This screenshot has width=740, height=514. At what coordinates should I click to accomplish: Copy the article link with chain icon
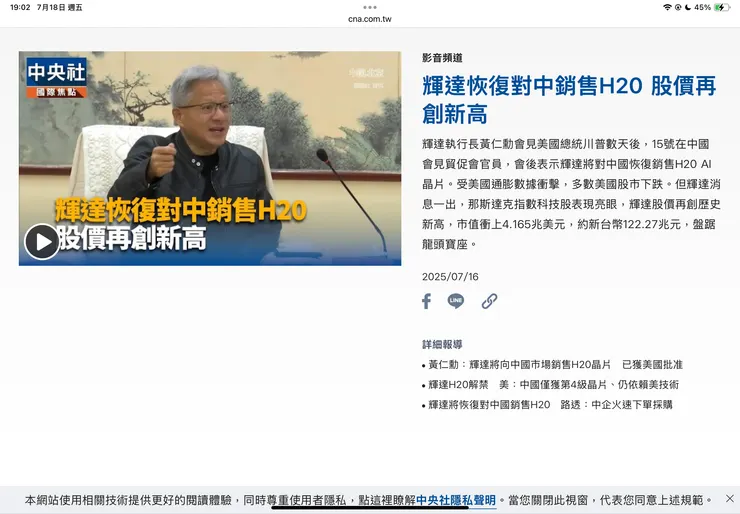[x=489, y=301]
